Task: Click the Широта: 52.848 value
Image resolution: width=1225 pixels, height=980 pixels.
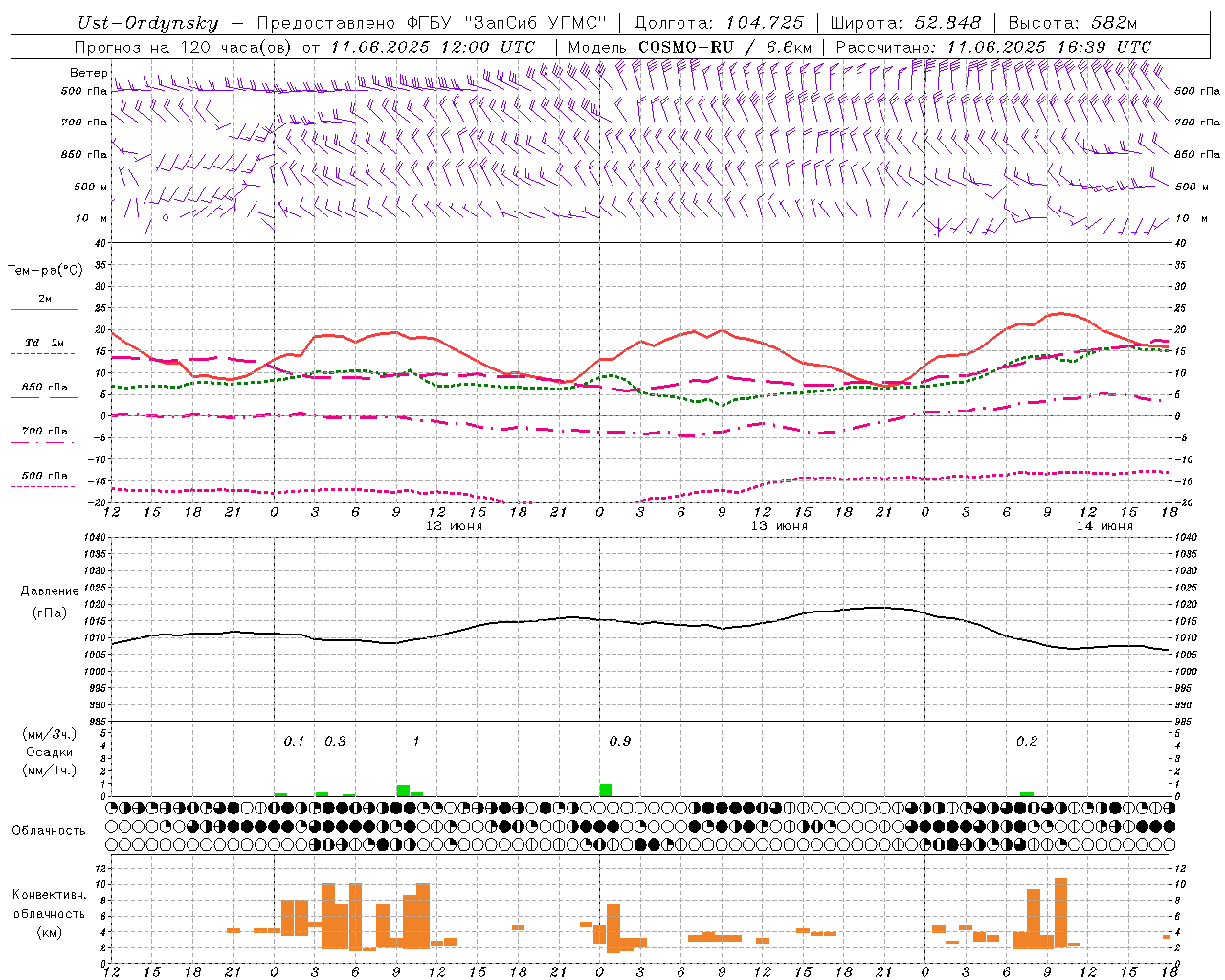Action: click(x=905, y=23)
